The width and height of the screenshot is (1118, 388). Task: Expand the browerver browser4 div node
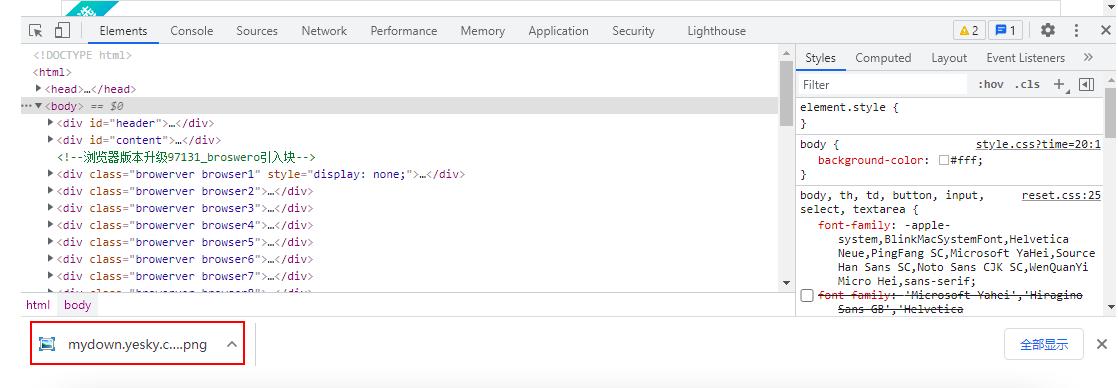(x=51, y=225)
